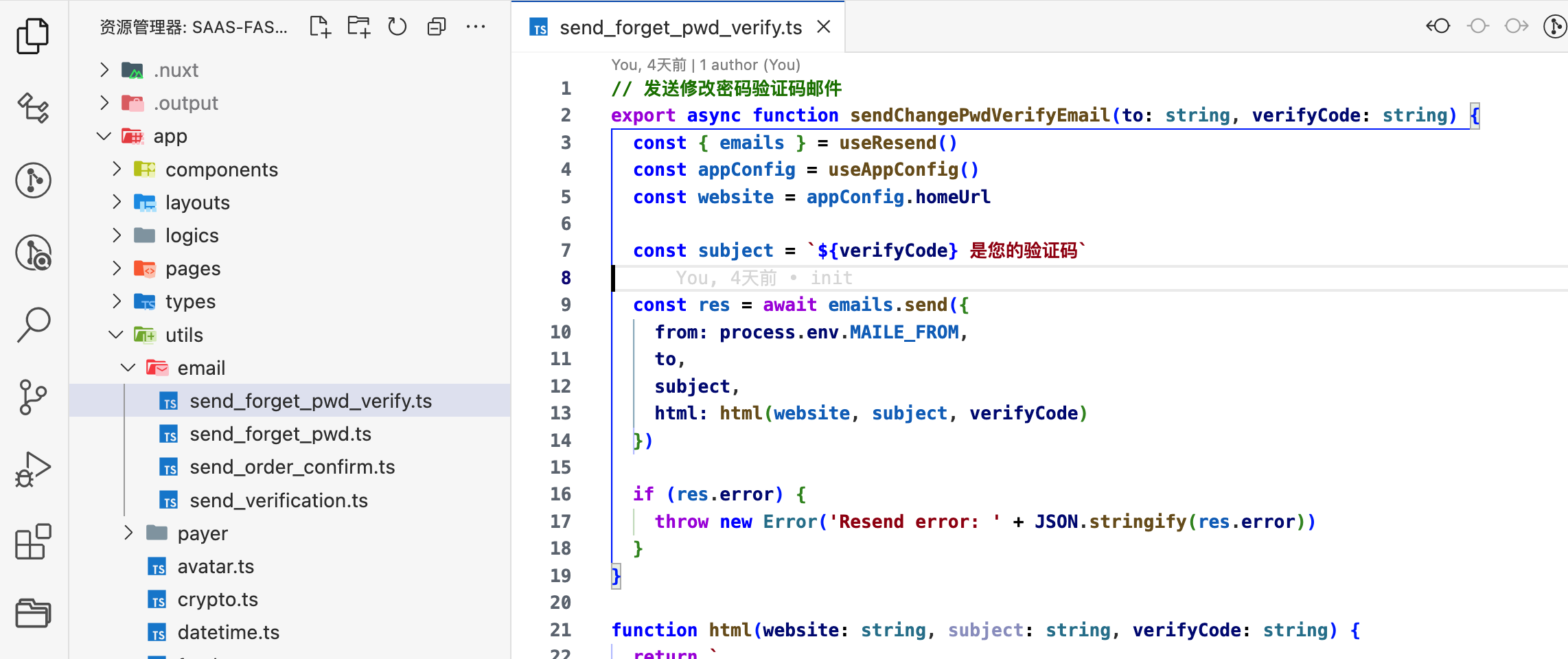Go to previous change revision icon

click(1477, 26)
